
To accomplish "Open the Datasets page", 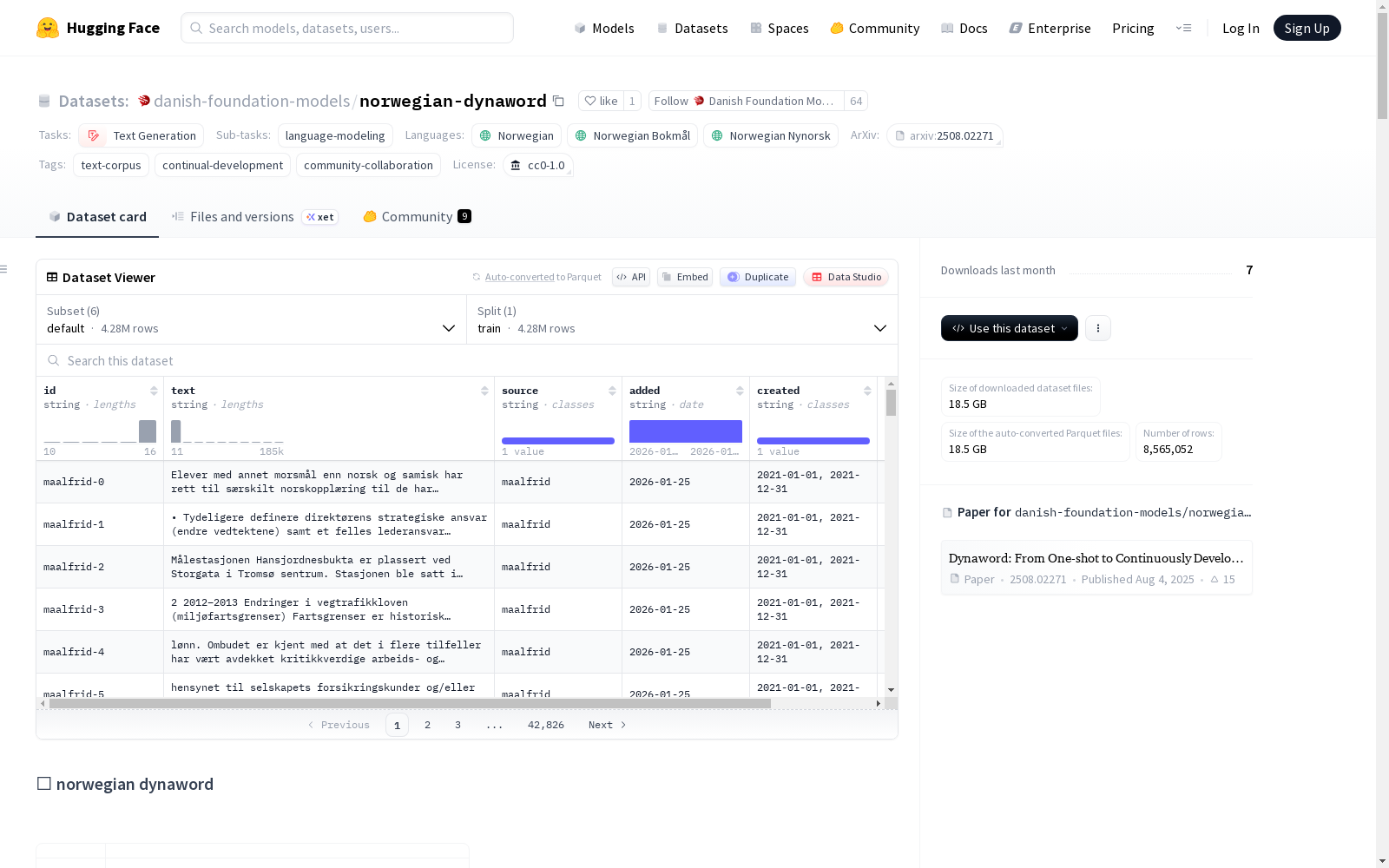I will (692, 28).
